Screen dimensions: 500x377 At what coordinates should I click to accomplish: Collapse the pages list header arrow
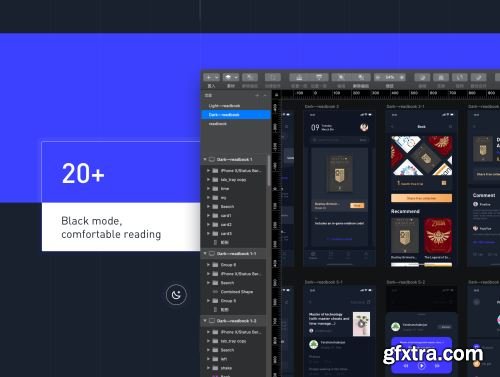pos(265,95)
